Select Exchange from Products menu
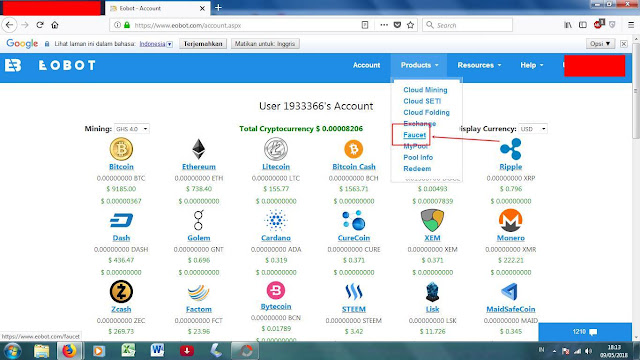Screen dimensions: 640x360 pos(420,123)
